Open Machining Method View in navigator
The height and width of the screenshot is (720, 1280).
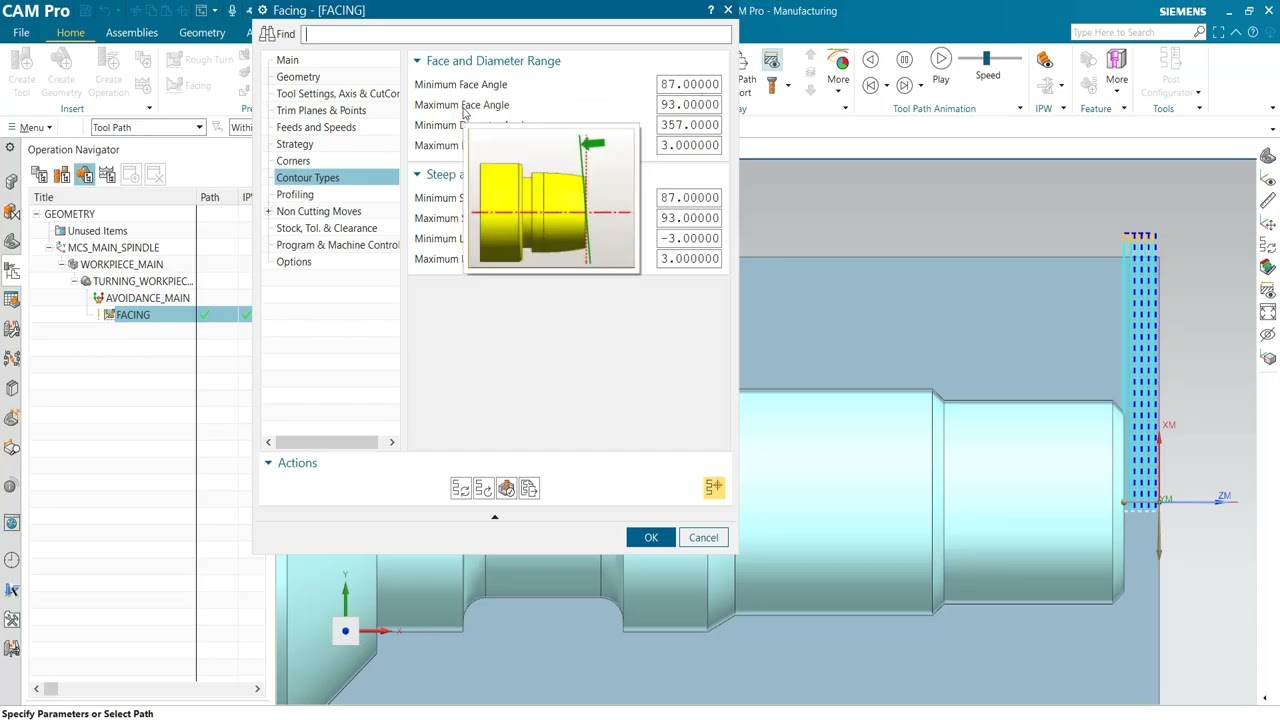(108, 175)
